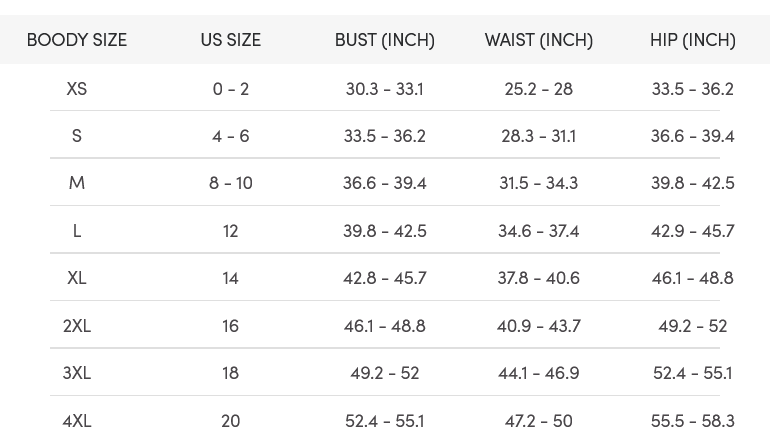This screenshot has height=443, width=770.
Task: Click the WAIST (INCH) column header
Action: click(539, 40)
